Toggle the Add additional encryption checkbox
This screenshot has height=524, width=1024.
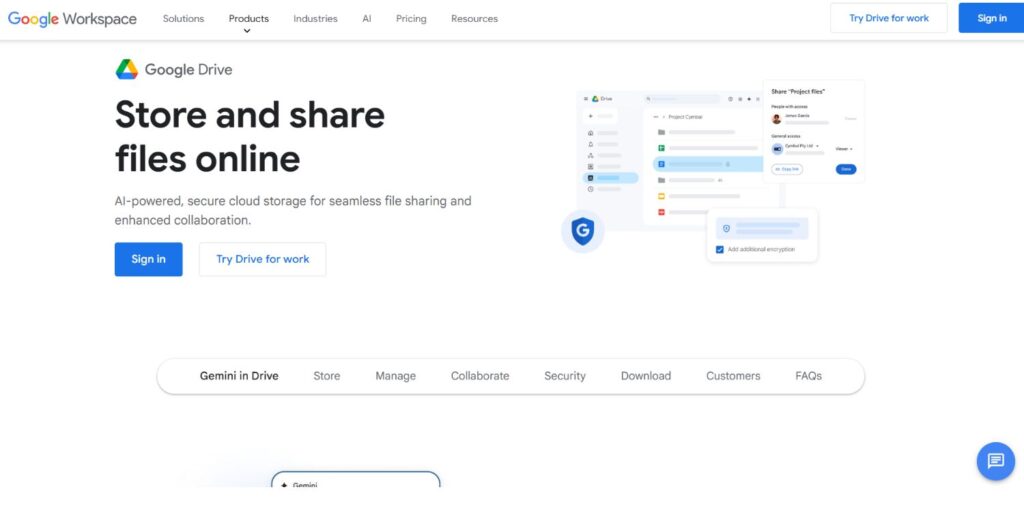[x=720, y=249]
